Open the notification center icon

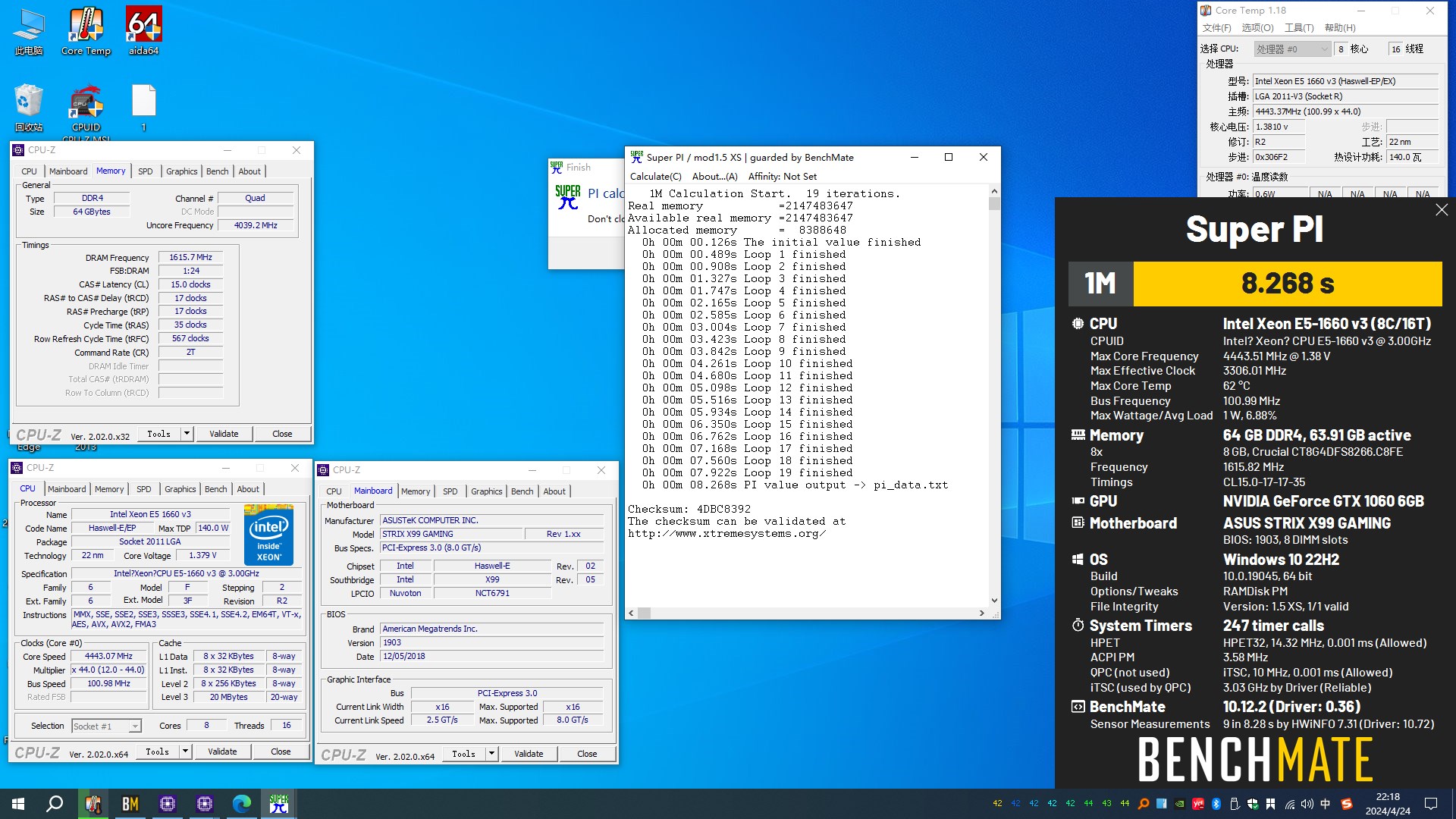point(1431,804)
